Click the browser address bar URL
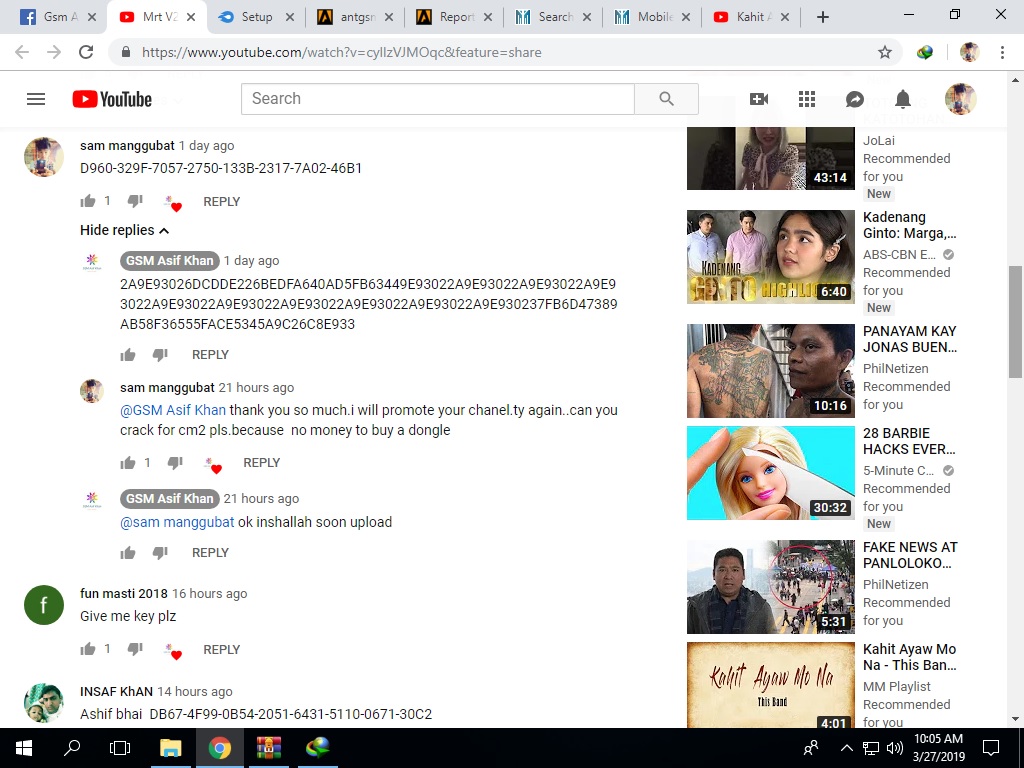The height and width of the screenshot is (768, 1024). 342,52
